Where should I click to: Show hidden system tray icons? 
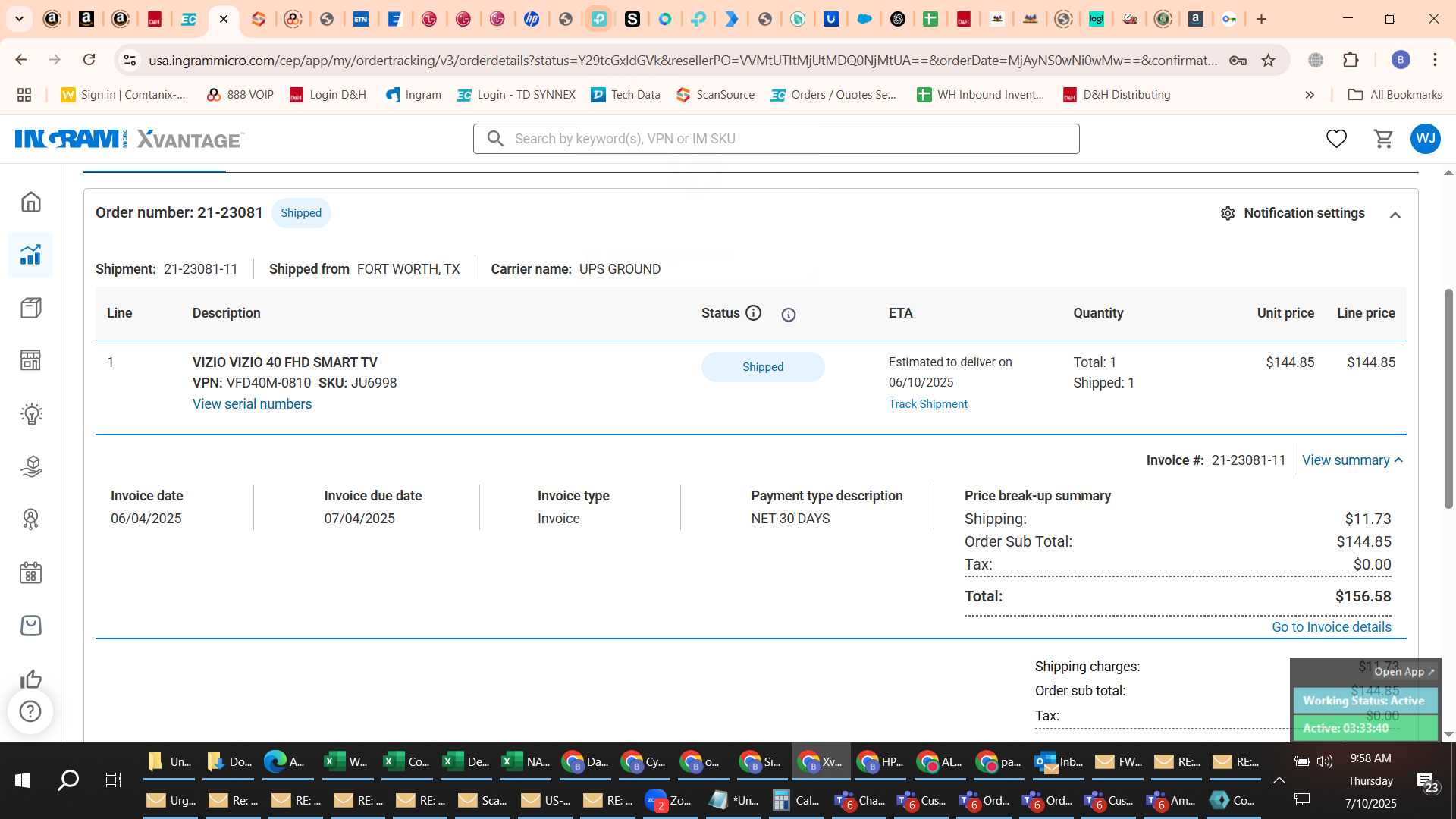(x=1279, y=780)
